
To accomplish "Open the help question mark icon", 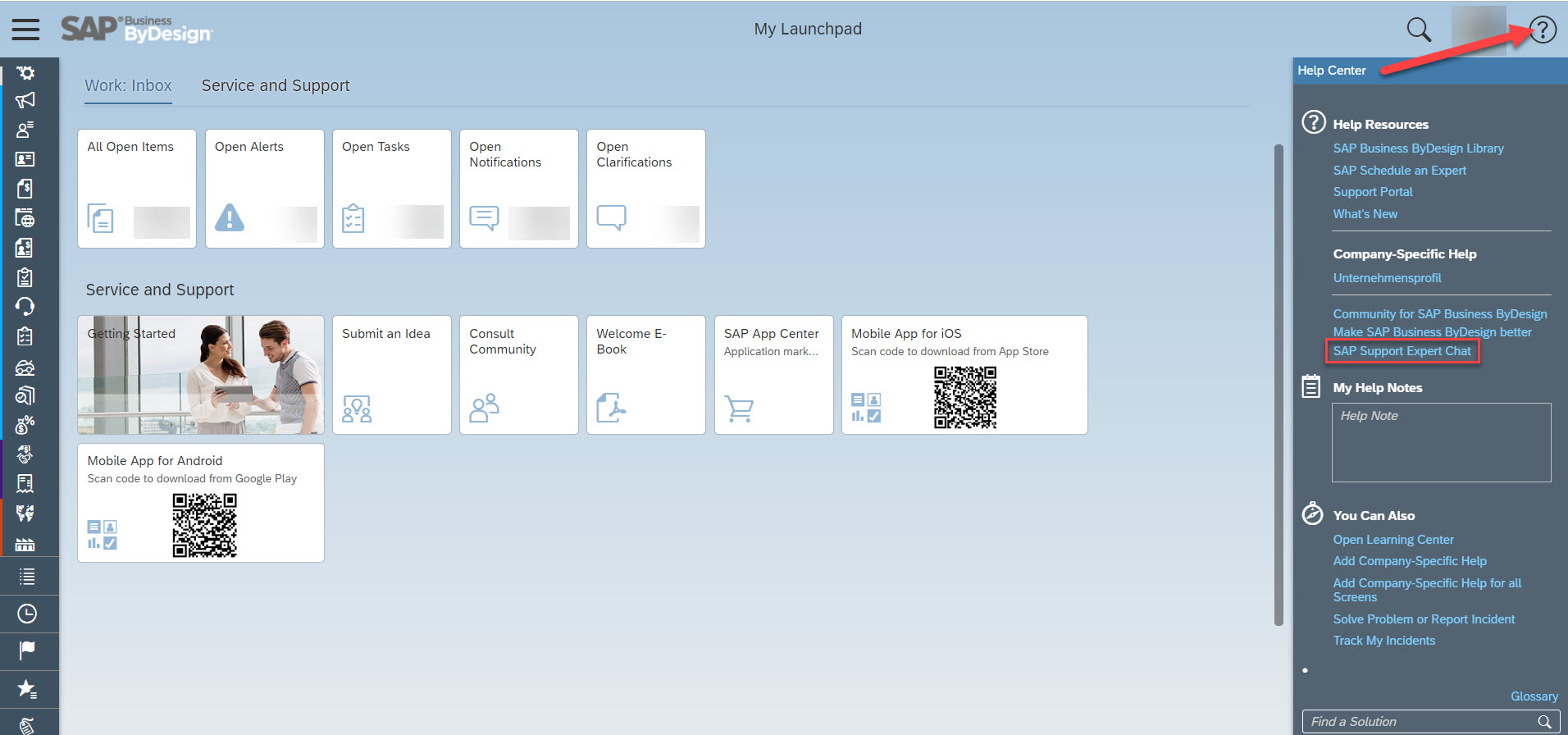I will pos(1543,30).
